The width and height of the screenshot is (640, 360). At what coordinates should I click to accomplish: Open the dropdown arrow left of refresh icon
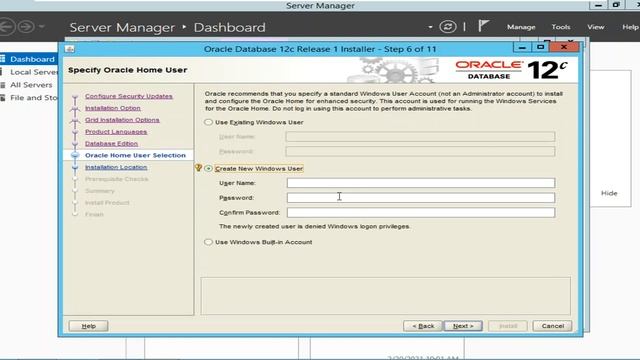coord(430,27)
